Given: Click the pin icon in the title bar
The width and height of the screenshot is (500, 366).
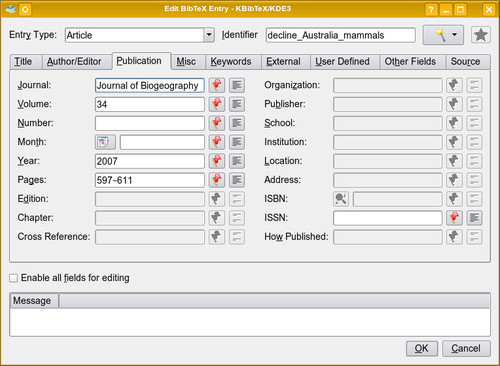Looking at the screenshot, I should tap(25, 9).
